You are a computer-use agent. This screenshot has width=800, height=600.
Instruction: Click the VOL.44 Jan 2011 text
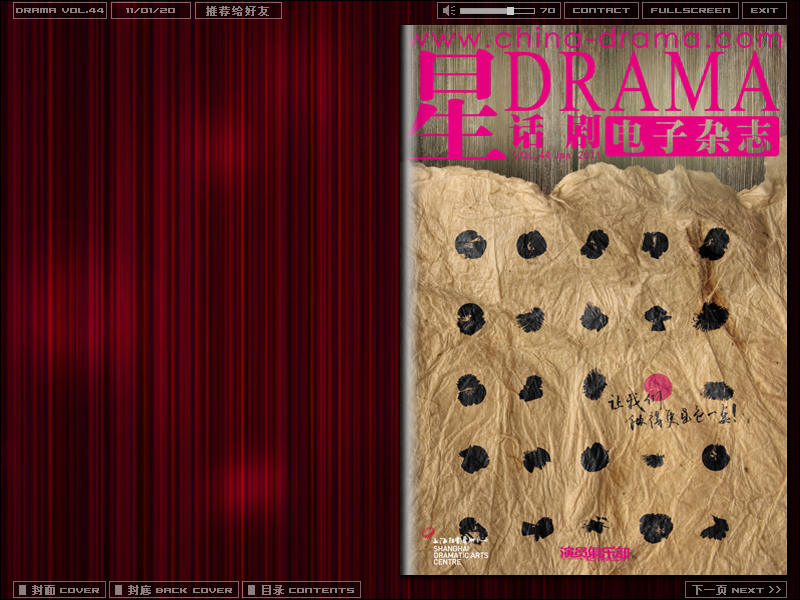pyautogui.click(x=558, y=155)
